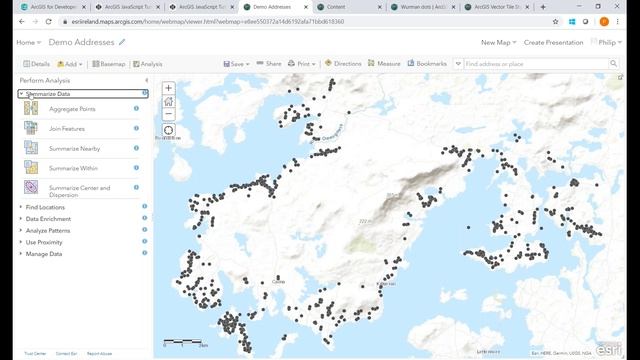Open the Trust Center footer link
Screen dimensions: 640x360
tap(35, 353)
